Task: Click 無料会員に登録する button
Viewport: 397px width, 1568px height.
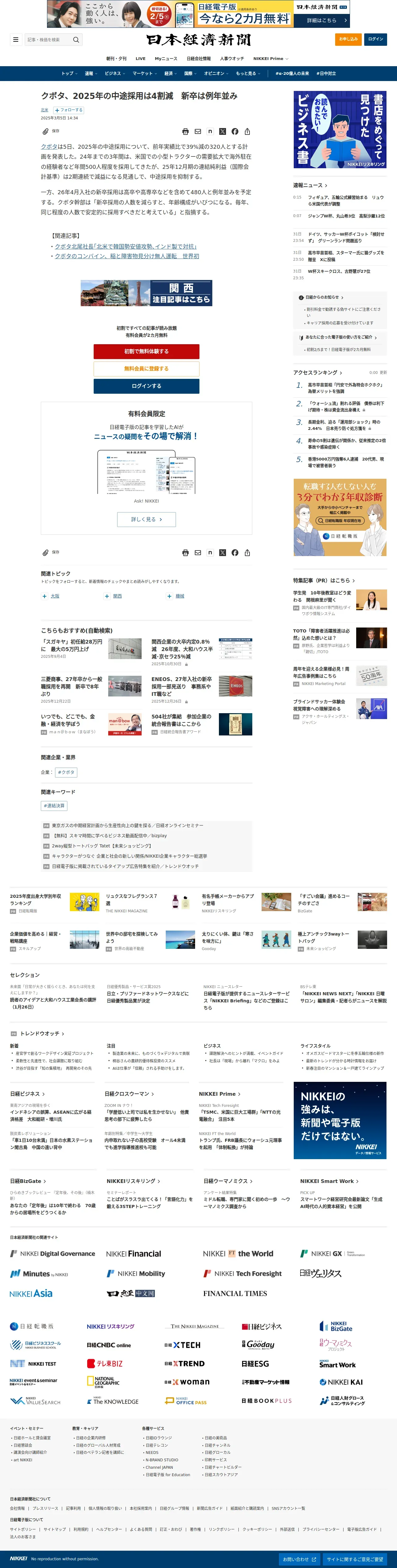Action: point(146,369)
